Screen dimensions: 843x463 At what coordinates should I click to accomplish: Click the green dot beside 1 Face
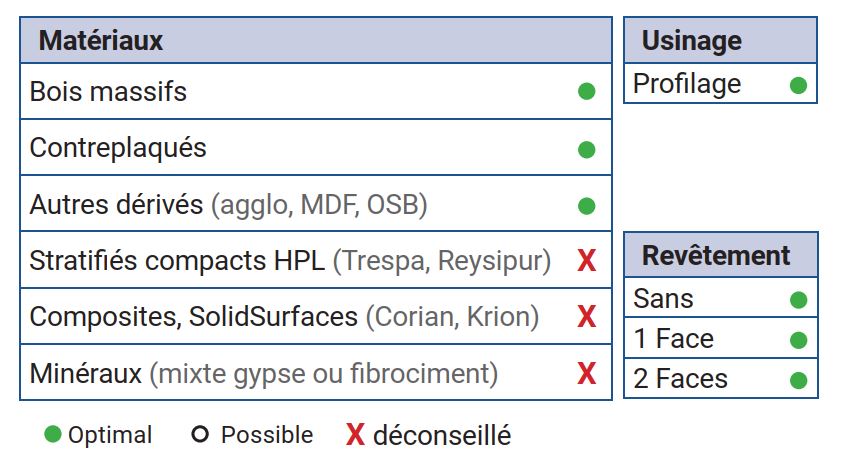(798, 340)
